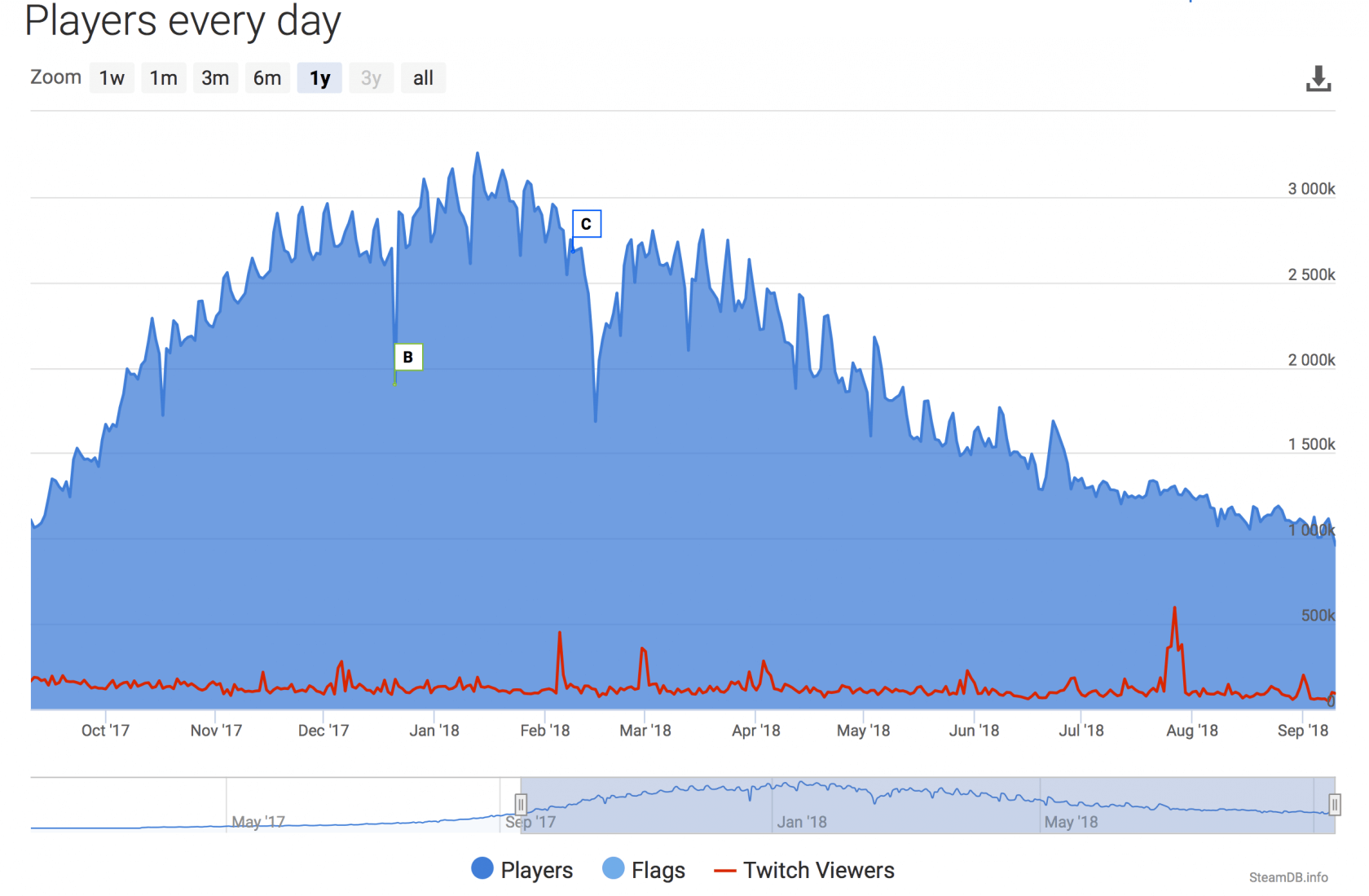Click the Mar '18 x-axis label
This screenshot has height=896, width=1369.
[x=645, y=731]
